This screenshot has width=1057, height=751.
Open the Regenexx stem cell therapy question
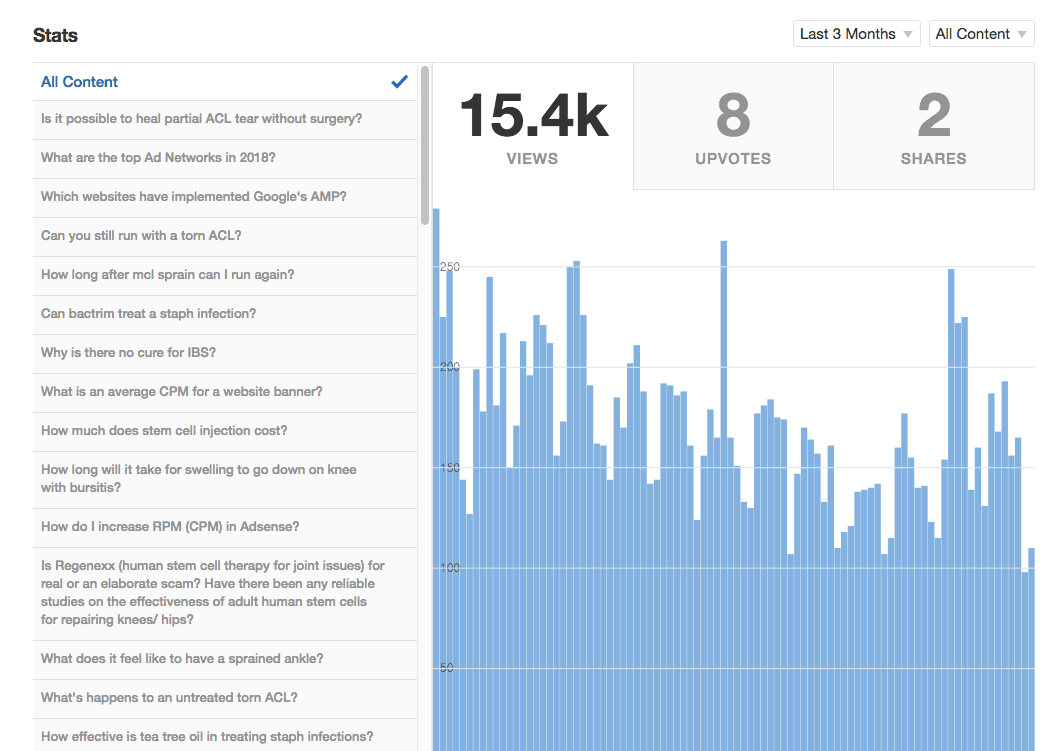(225, 594)
